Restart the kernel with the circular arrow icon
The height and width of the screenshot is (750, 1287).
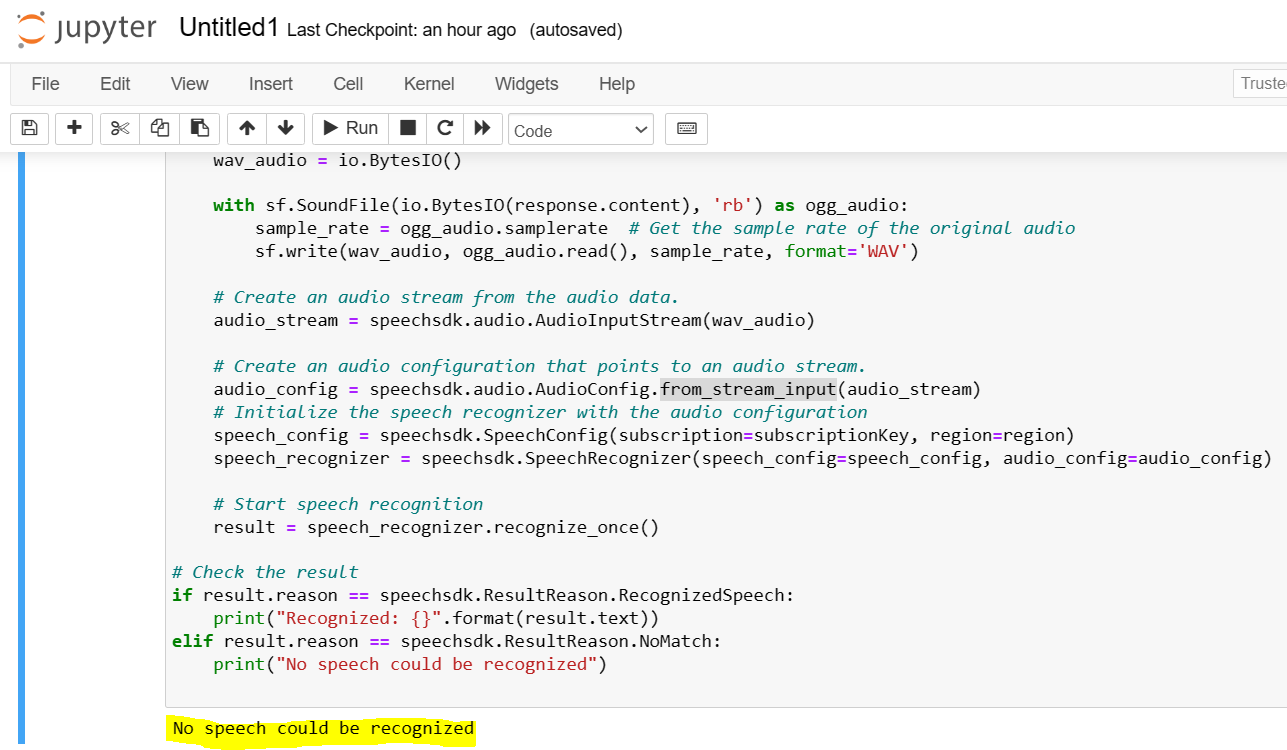click(x=445, y=128)
